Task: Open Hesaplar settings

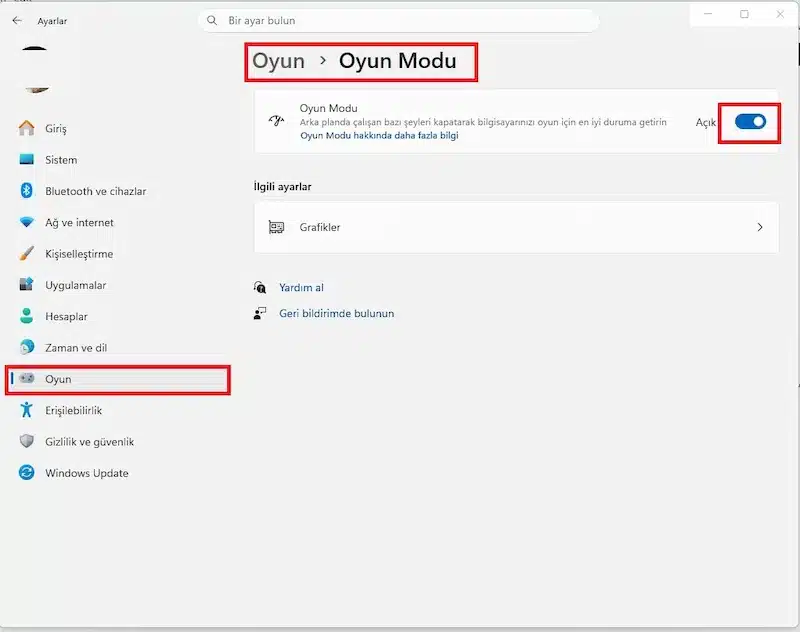Action: pyautogui.click(x=117, y=316)
